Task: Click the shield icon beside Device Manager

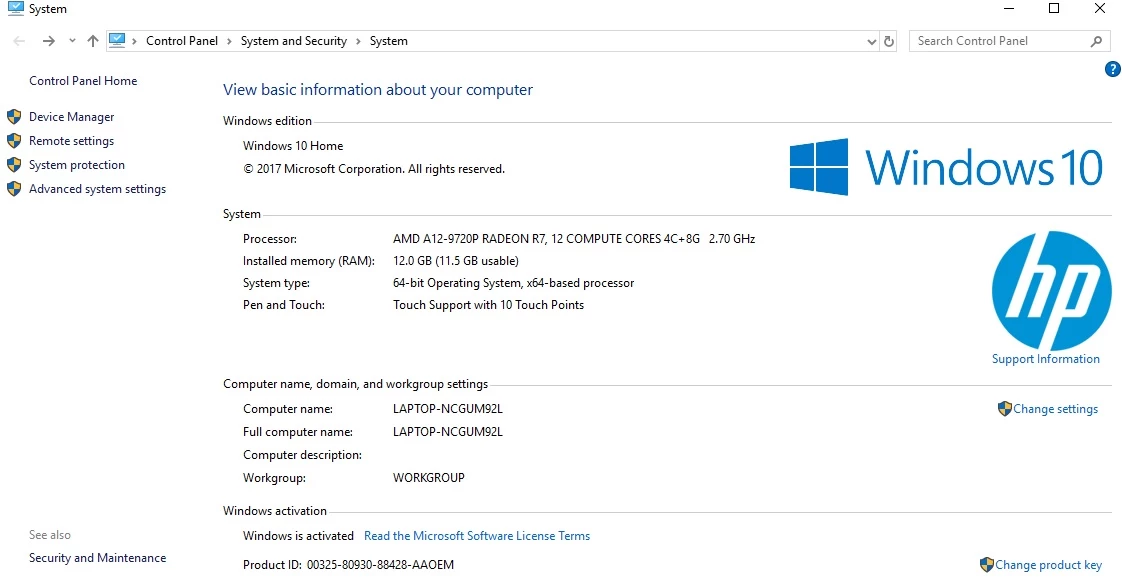Action: [14, 117]
